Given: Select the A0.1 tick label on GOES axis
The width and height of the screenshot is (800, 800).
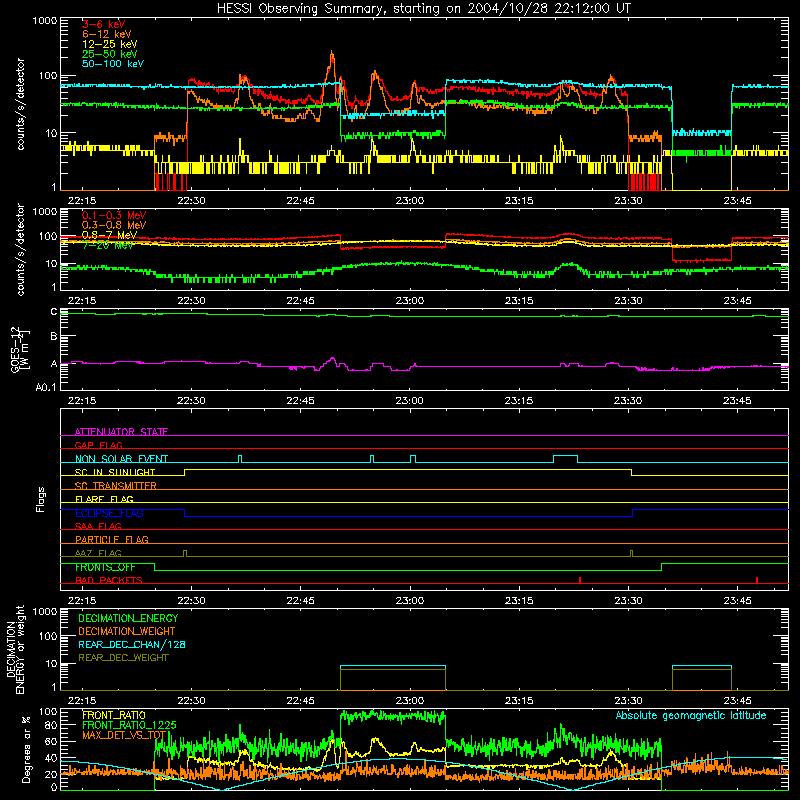Looking at the screenshot, I should point(46,387).
